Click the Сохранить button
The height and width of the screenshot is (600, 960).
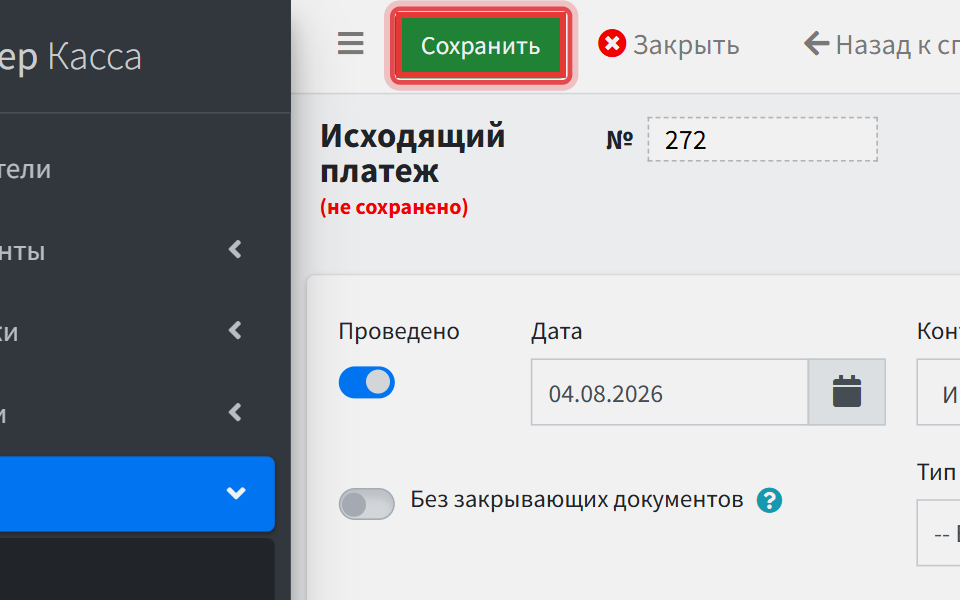click(481, 45)
